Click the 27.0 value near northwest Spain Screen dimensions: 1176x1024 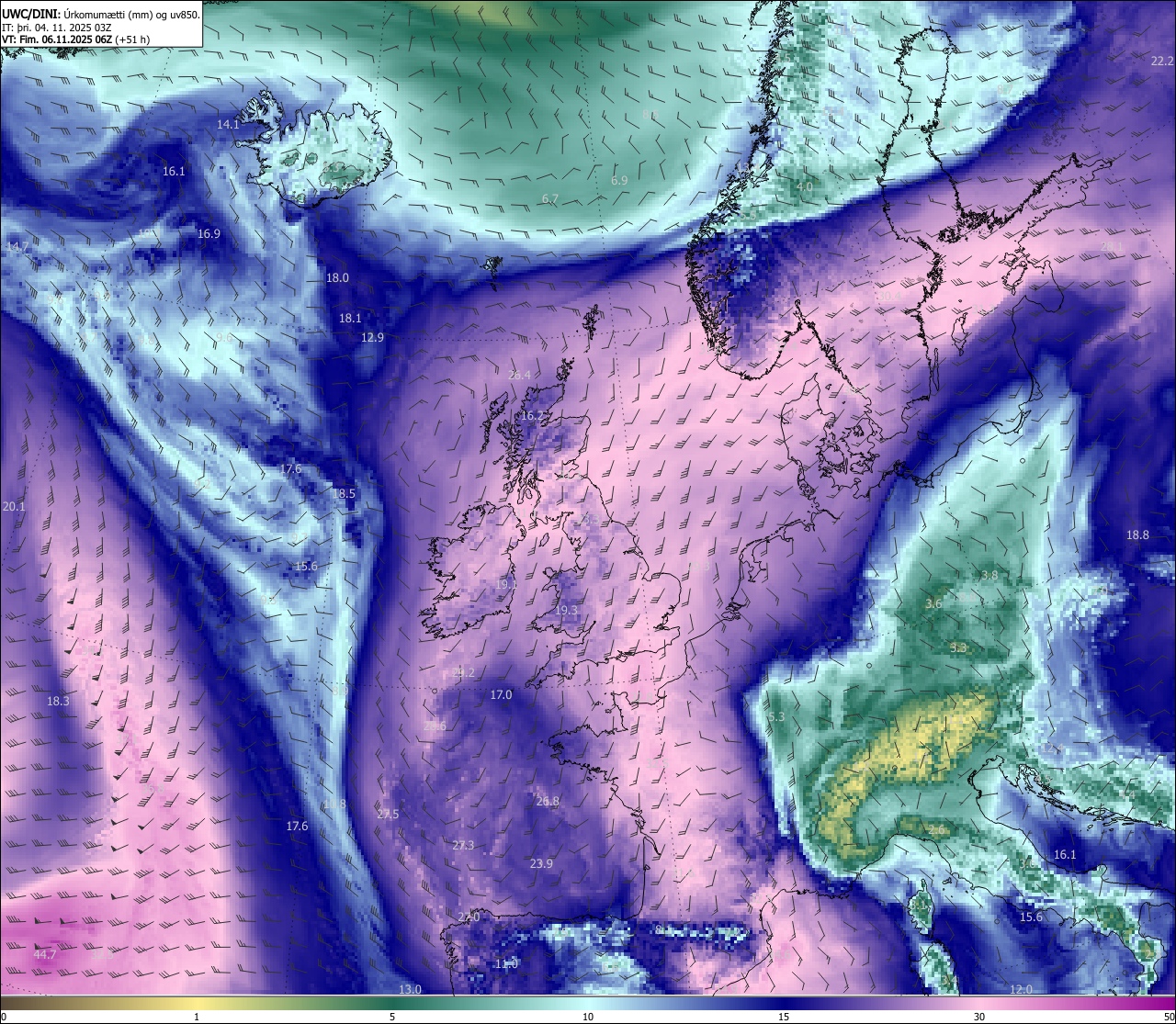click(469, 917)
